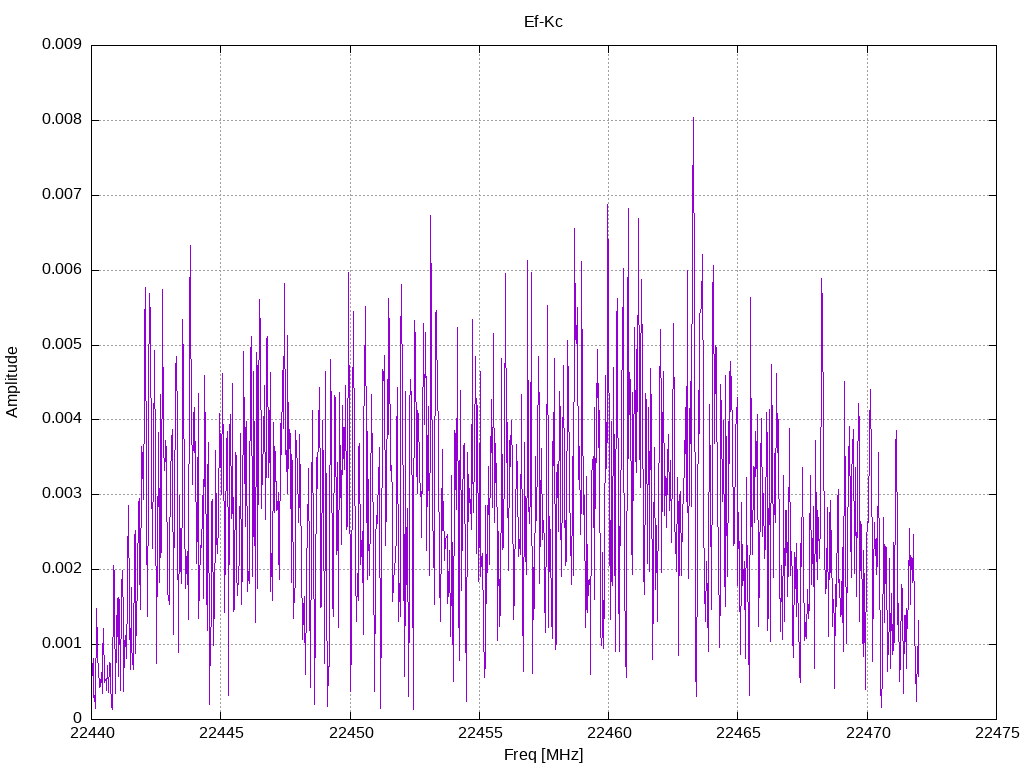This screenshot has width=1024, height=768.
Task: Click y-axis tick label 0.007
Action: point(62,195)
